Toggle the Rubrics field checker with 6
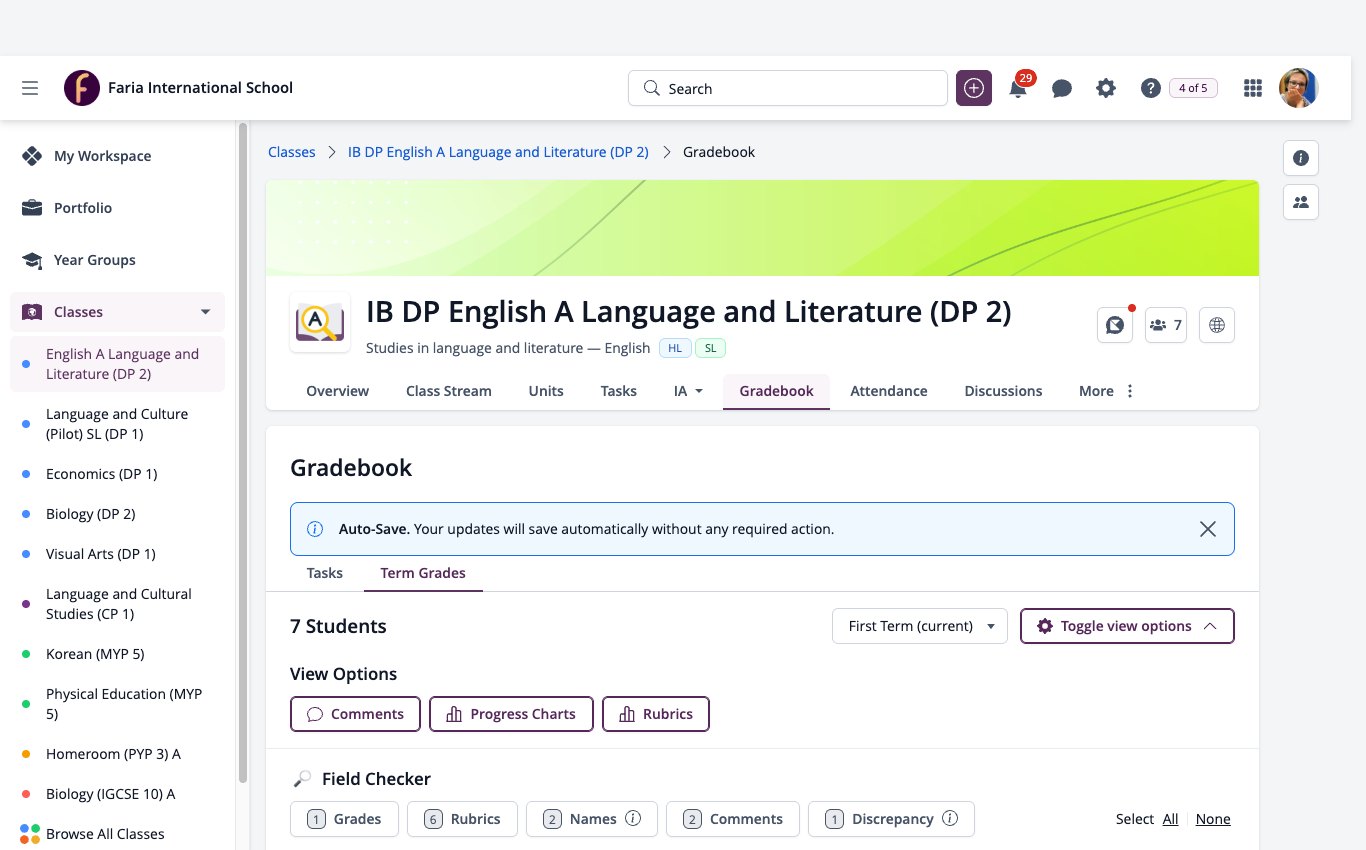Image resolution: width=1366 pixels, height=850 pixels. pos(462,819)
